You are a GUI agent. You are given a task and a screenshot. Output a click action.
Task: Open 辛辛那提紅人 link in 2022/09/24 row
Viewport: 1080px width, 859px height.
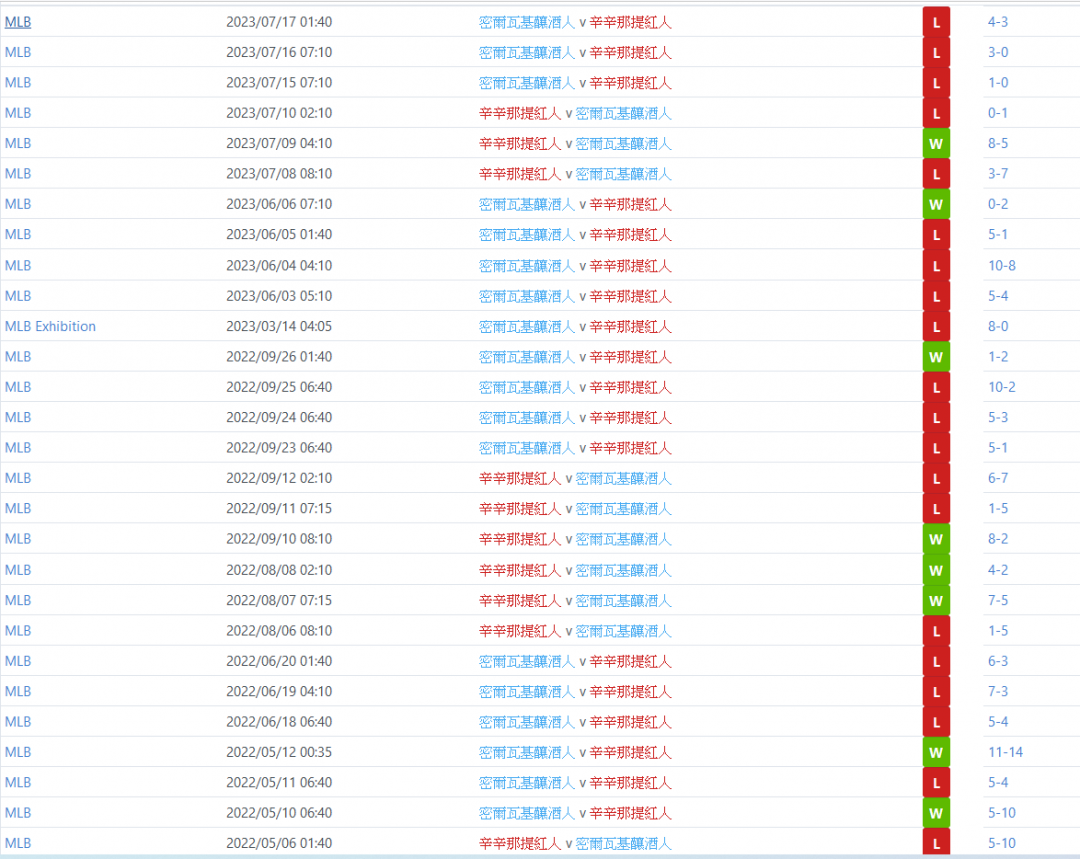630,418
